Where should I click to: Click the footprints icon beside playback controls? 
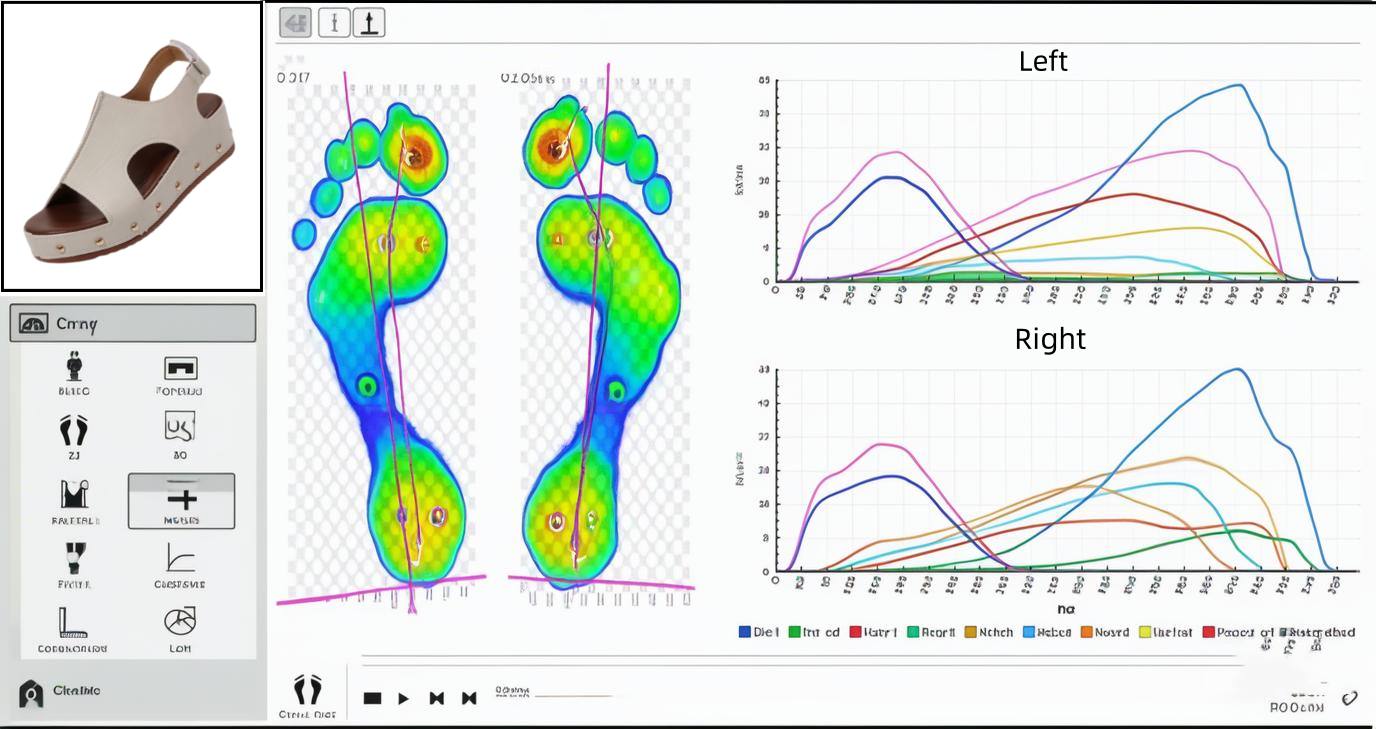(x=308, y=689)
